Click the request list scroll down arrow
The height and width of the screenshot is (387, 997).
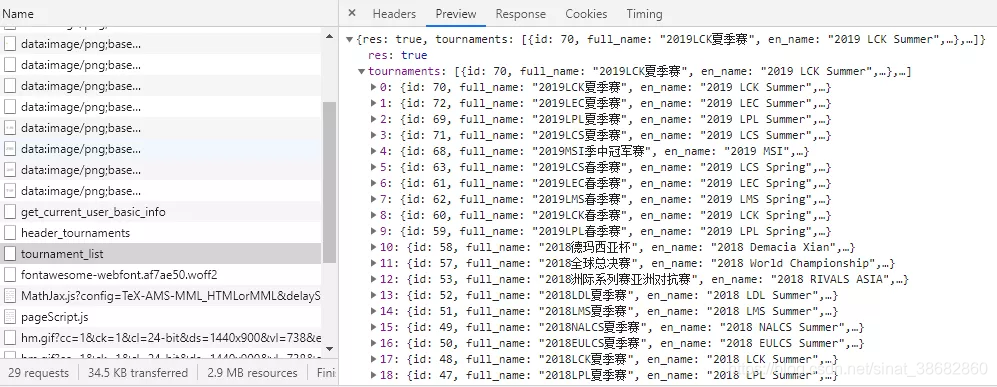pyautogui.click(x=329, y=348)
